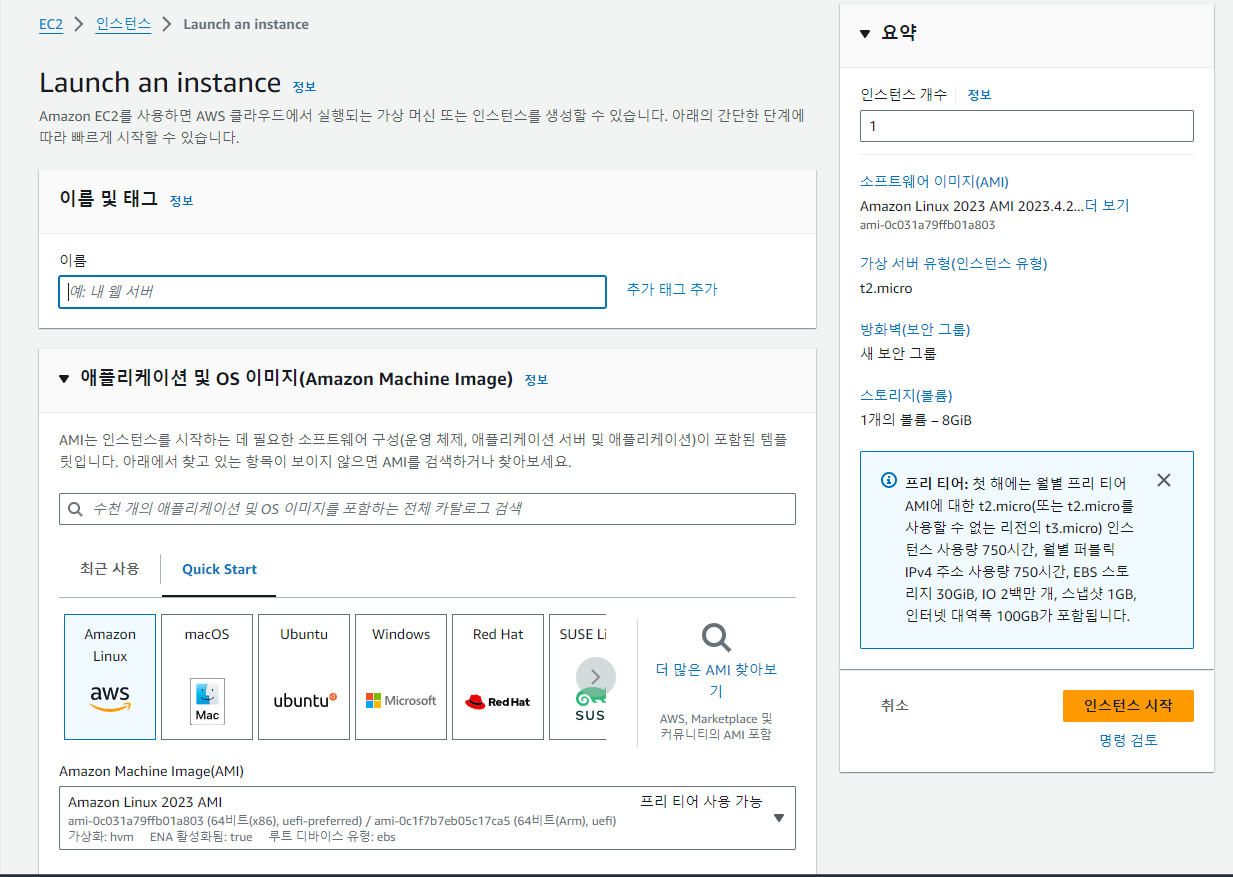1233x877 pixels.
Task: Click the 인스턴스 시작 button
Action: 1128,705
